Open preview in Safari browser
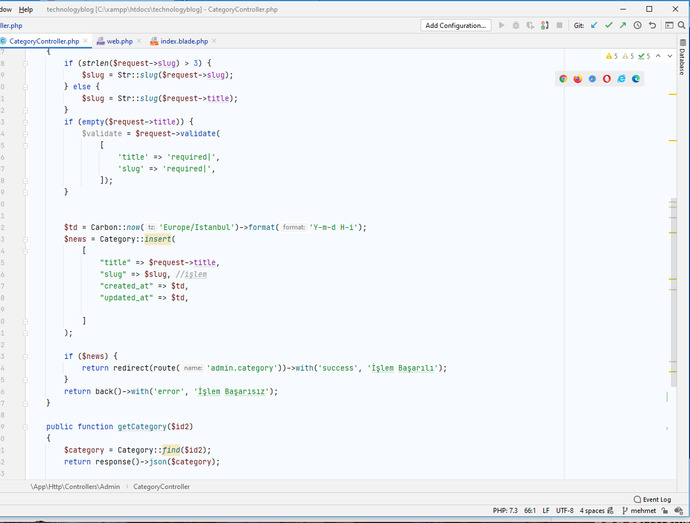The image size is (690, 523). tap(592, 79)
